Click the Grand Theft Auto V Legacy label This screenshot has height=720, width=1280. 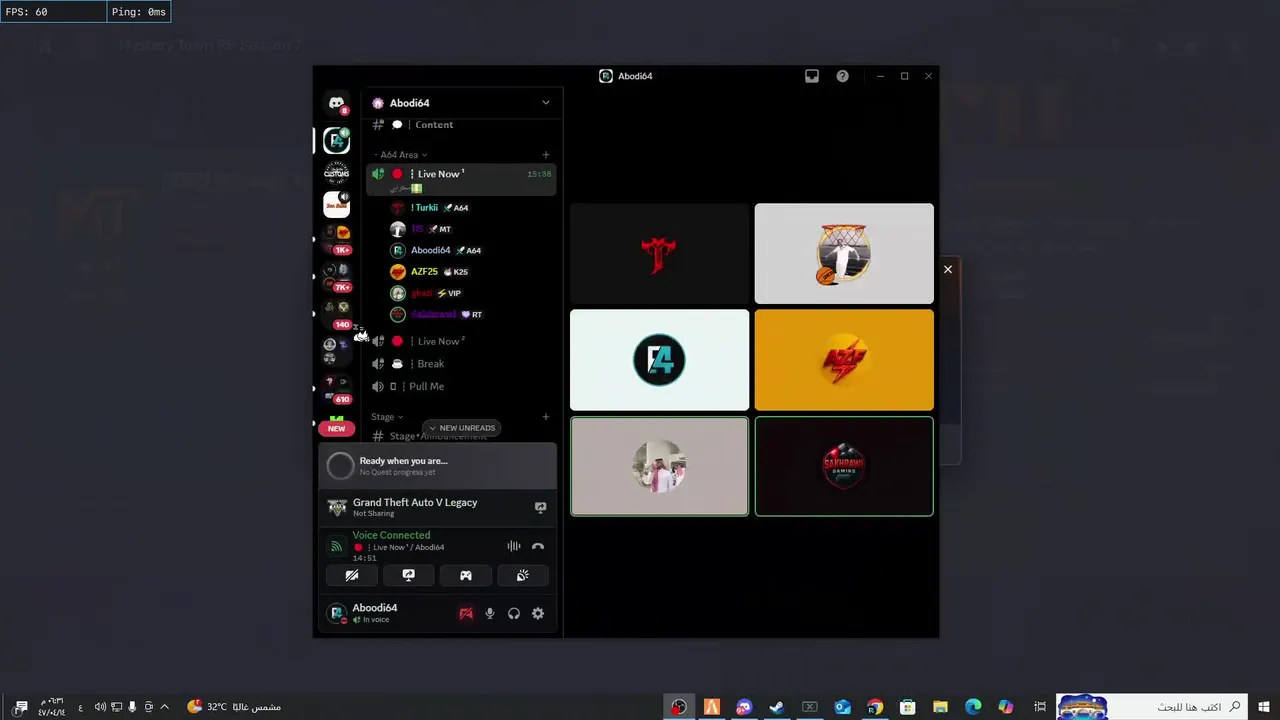tap(415, 503)
